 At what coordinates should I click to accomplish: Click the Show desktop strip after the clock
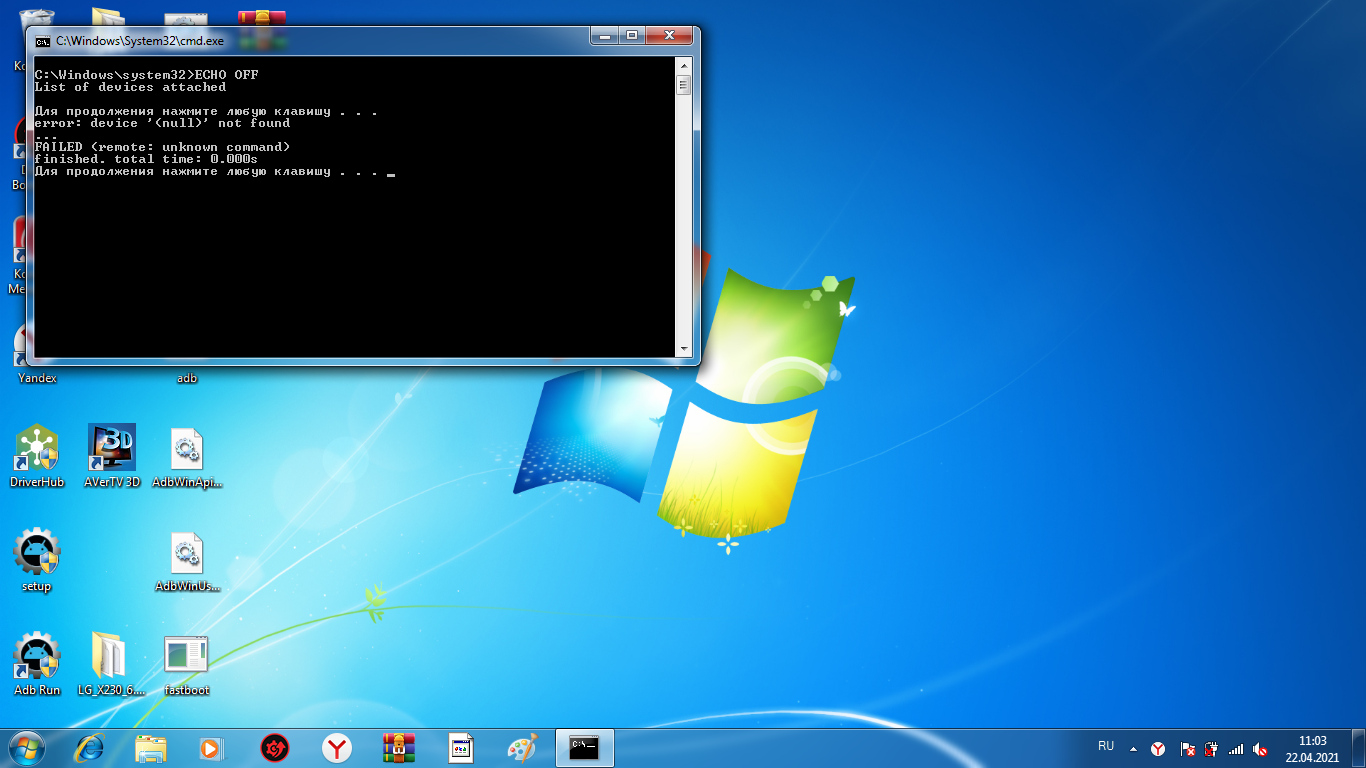1359,748
